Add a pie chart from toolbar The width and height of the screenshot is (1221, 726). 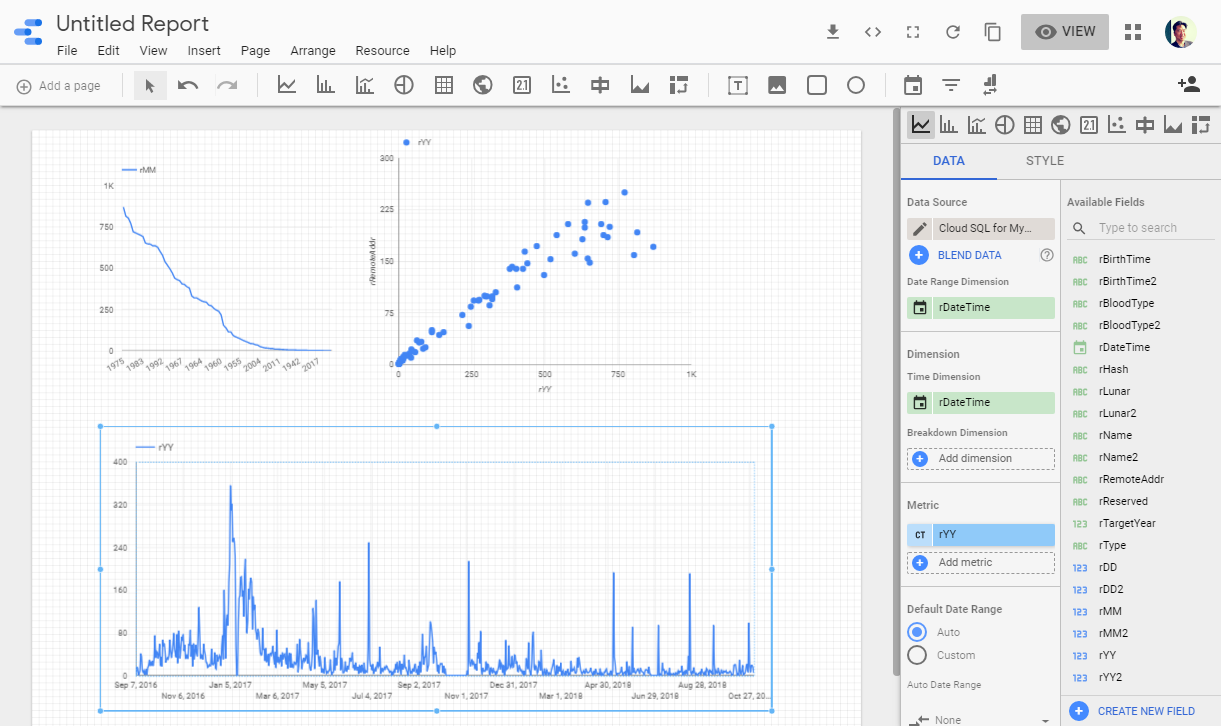point(404,86)
